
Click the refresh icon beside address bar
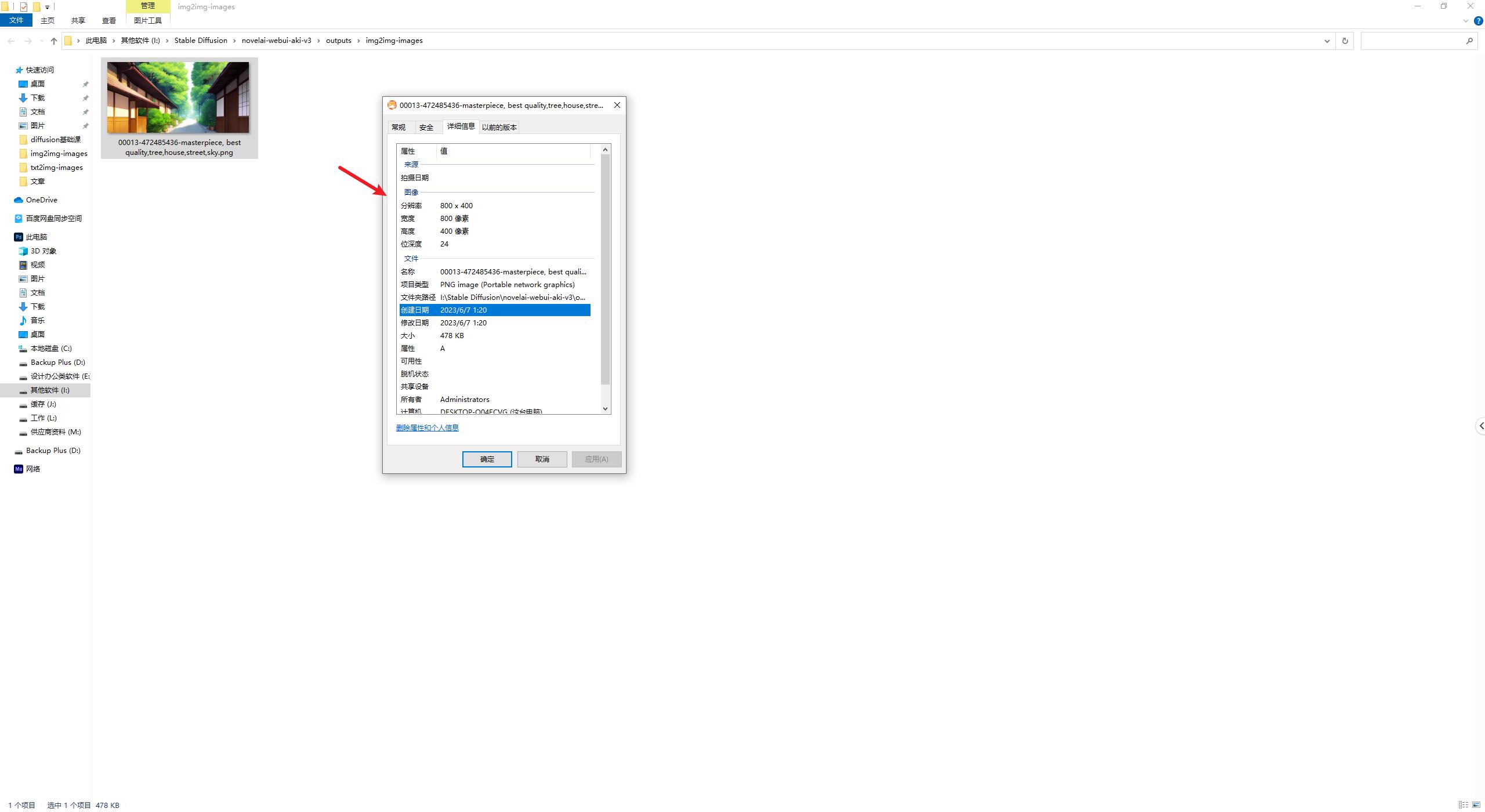[1345, 41]
